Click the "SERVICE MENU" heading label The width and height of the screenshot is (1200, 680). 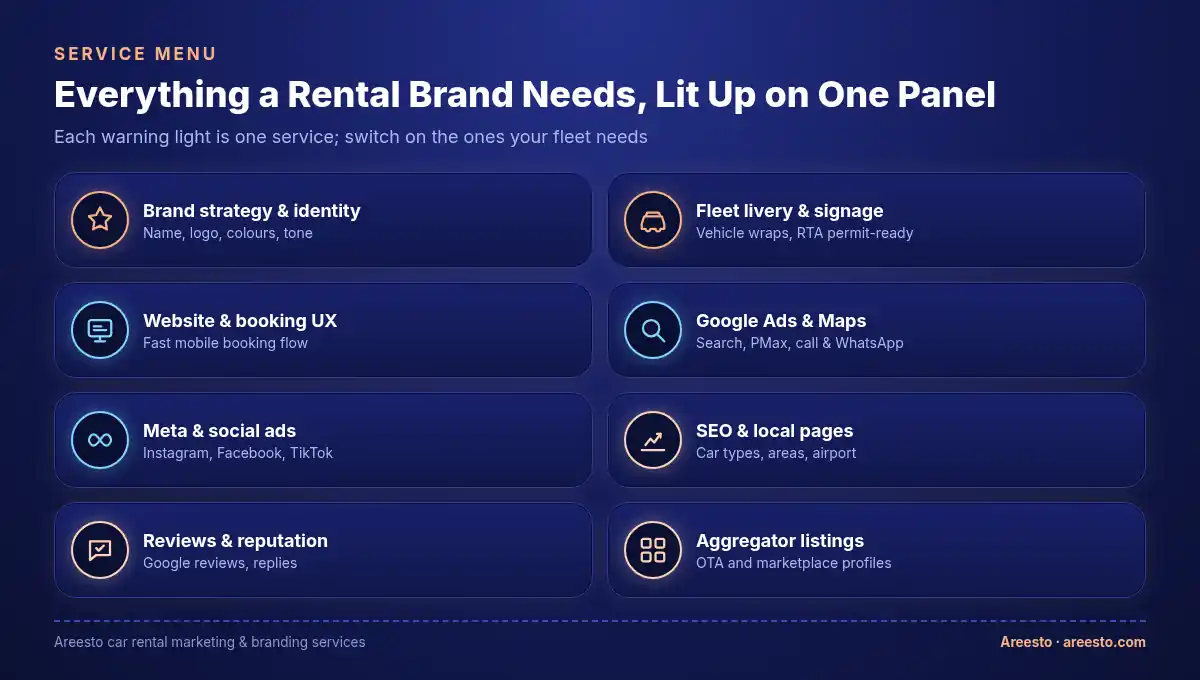135,54
